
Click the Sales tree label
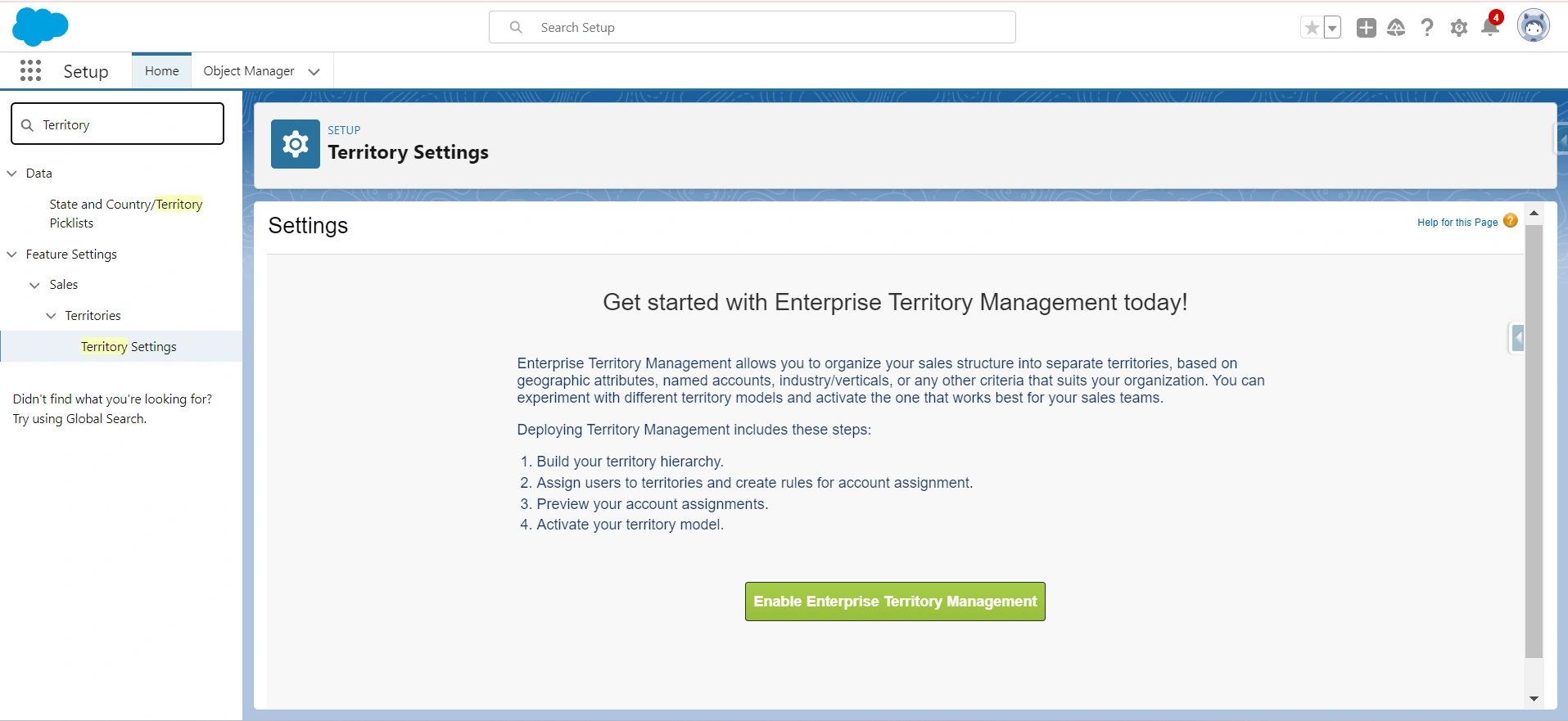(63, 285)
